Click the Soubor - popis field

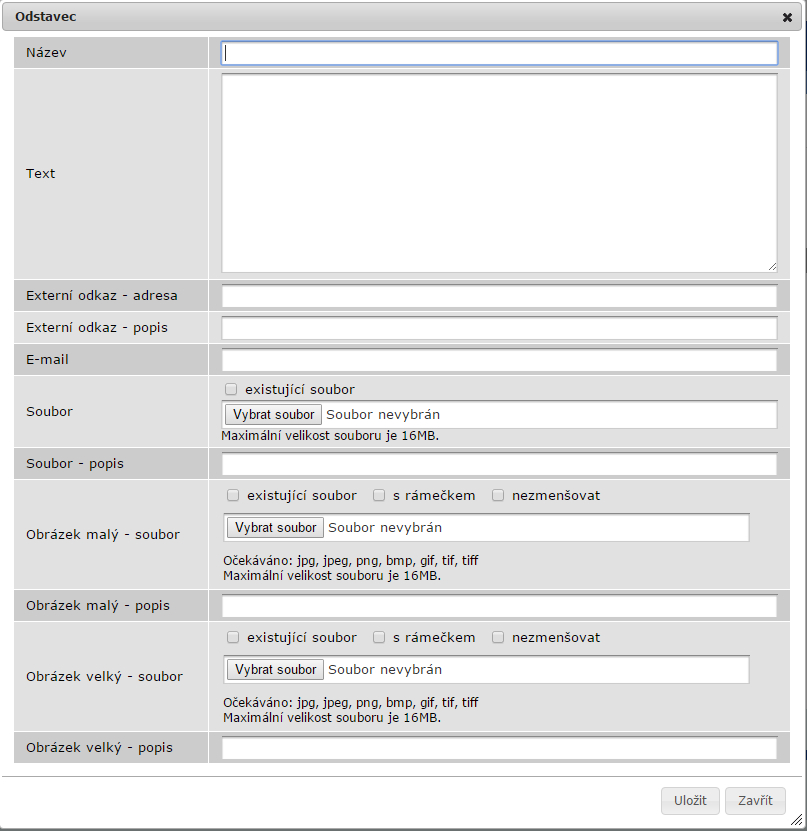click(x=499, y=464)
